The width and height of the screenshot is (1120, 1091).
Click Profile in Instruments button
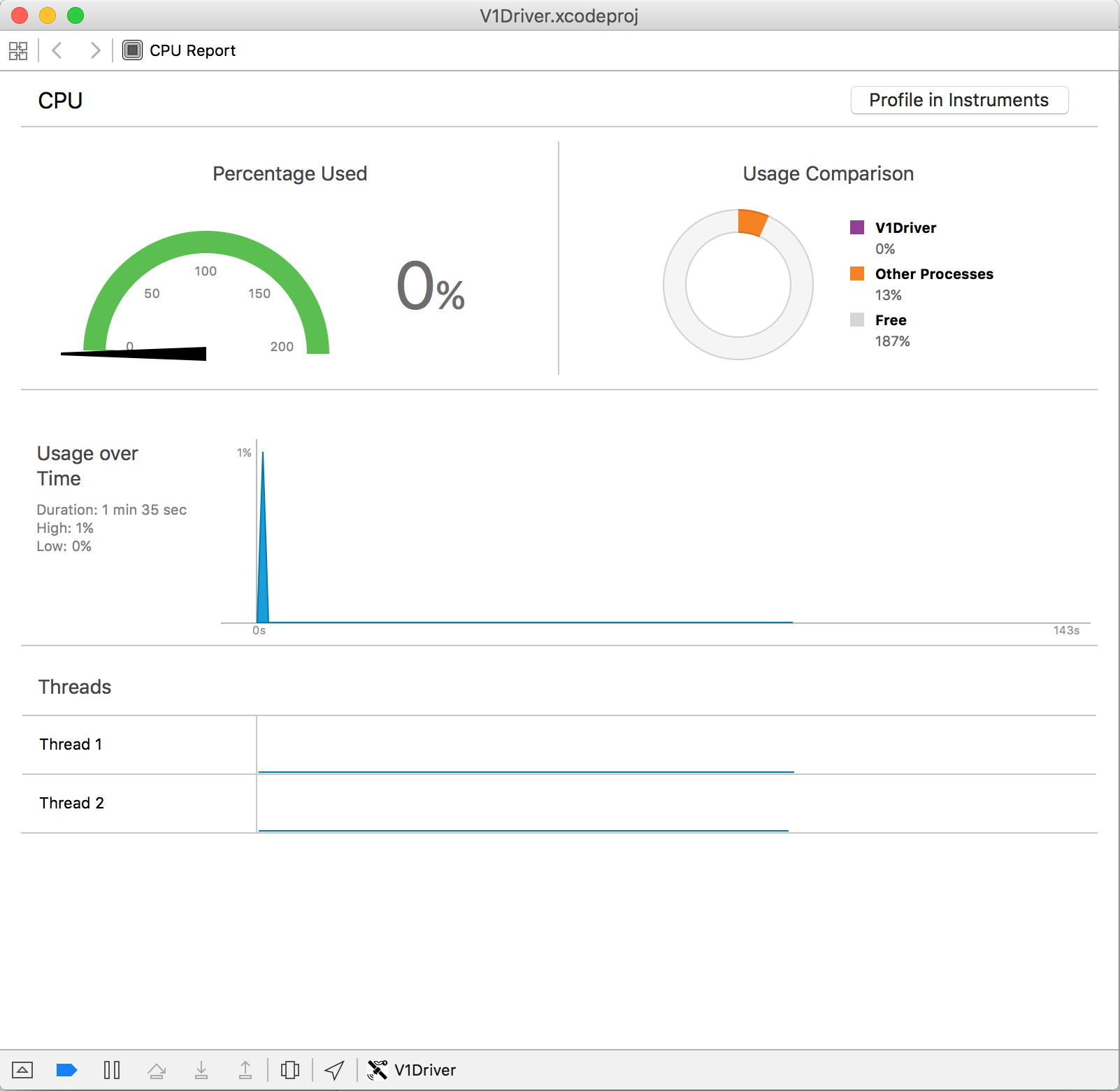pyautogui.click(x=959, y=100)
